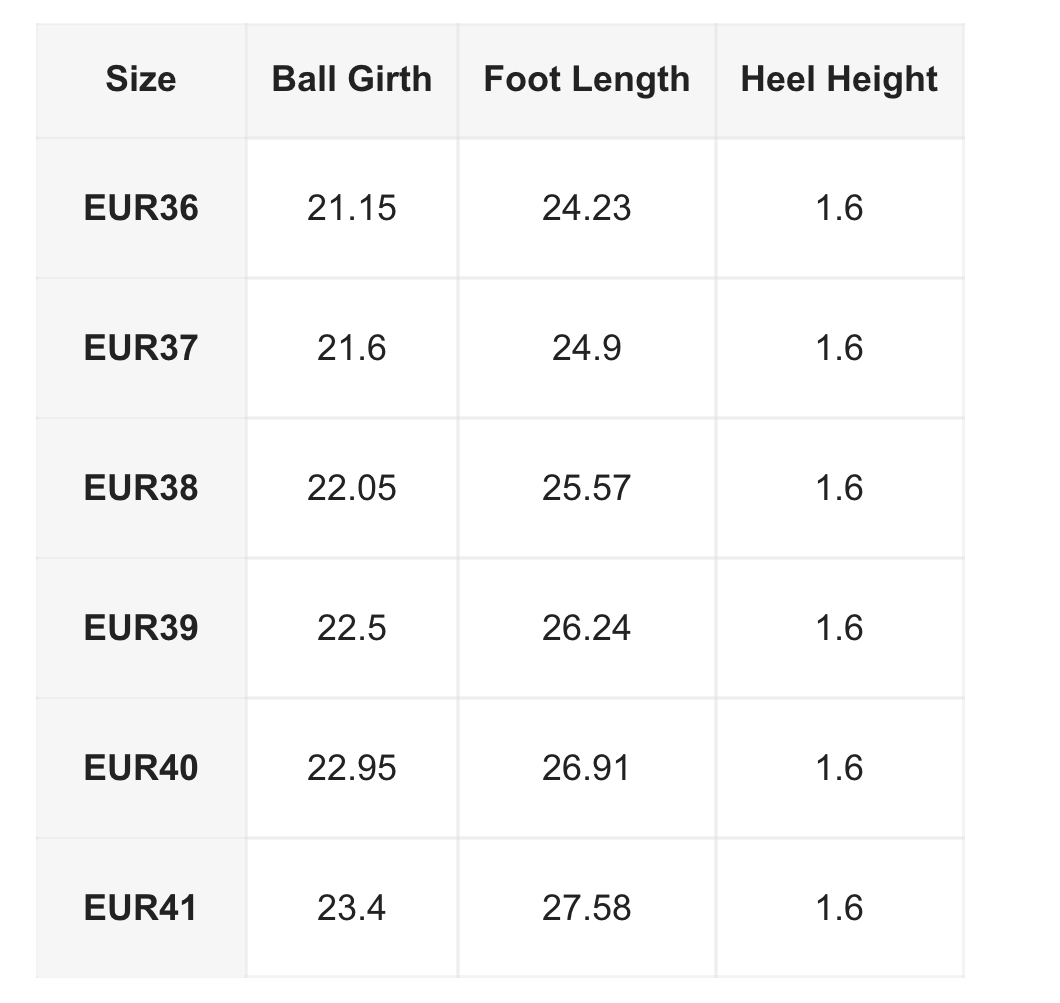Click the heel height value for EUR36
This screenshot has width=1060, height=1003.
(x=839, y=208)
